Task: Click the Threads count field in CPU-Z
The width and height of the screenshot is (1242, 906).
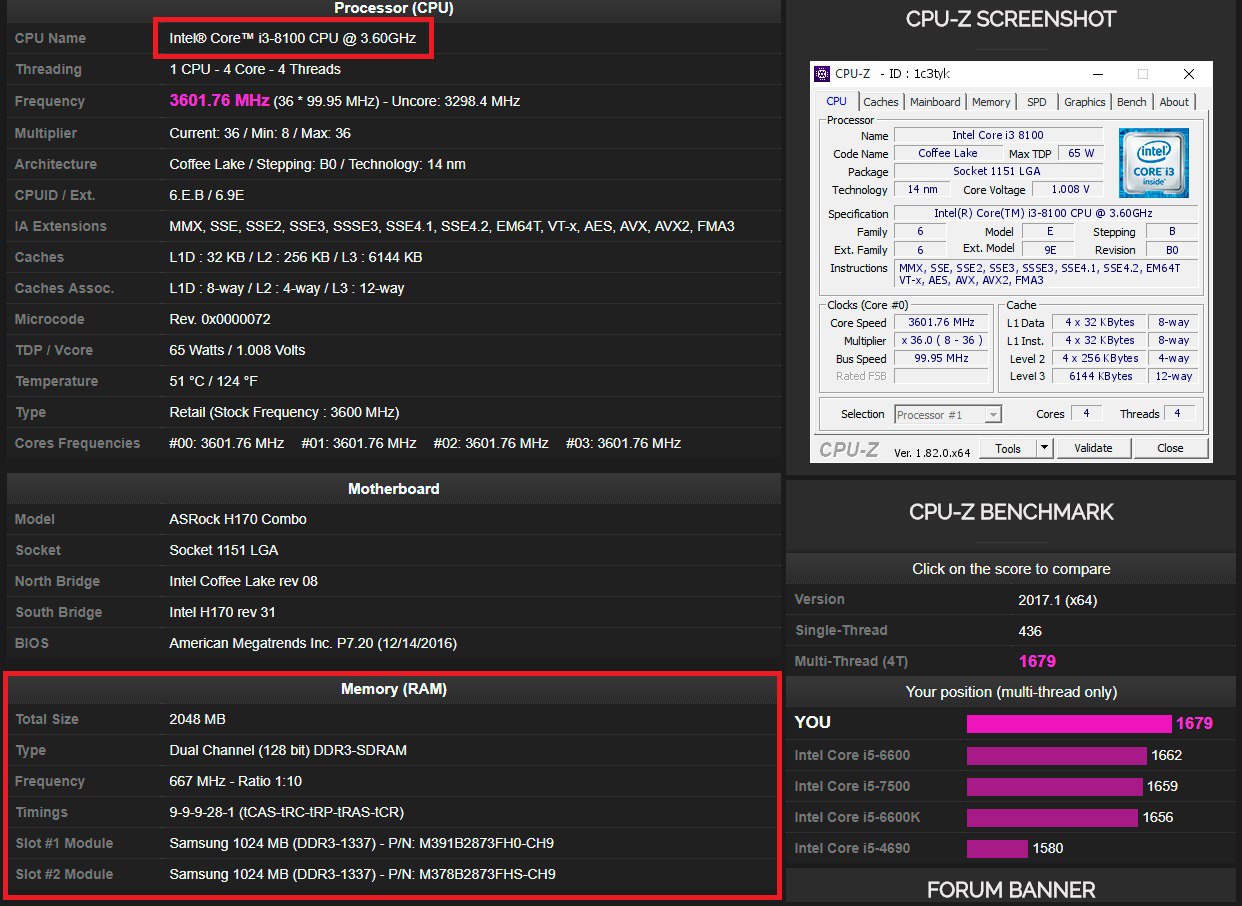Action: click(1178, 413)
